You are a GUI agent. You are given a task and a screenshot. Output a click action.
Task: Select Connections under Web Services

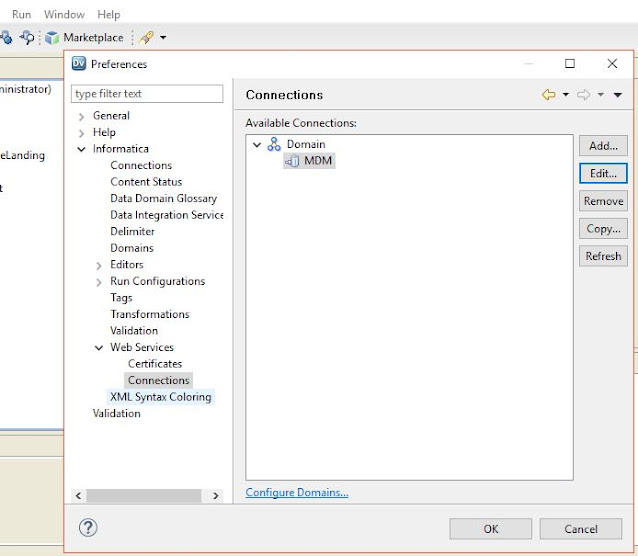tap(159, 381)
